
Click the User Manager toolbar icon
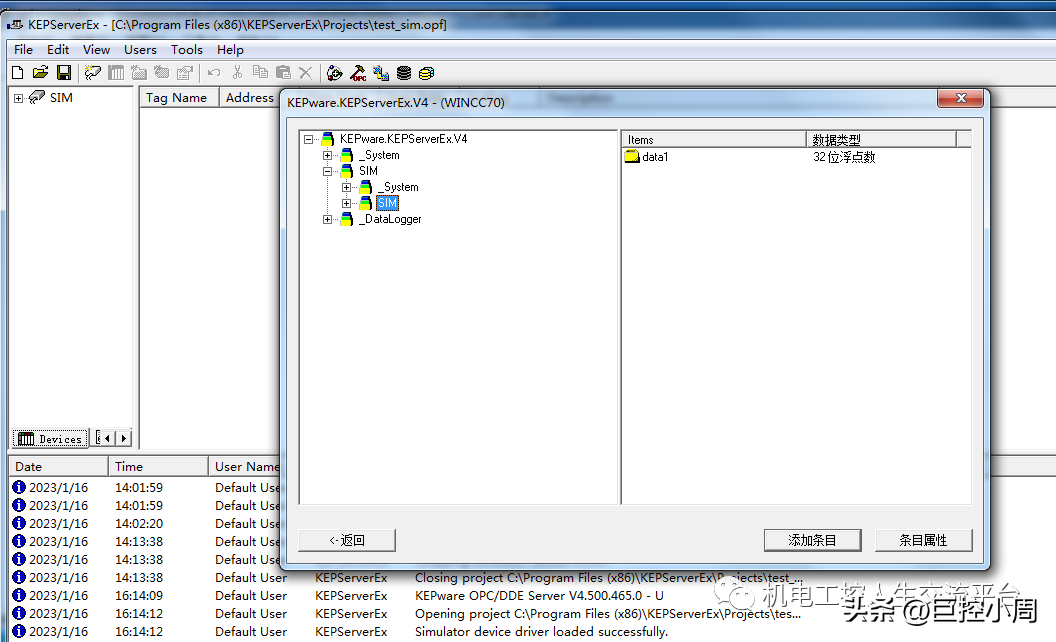click(381, 73)
